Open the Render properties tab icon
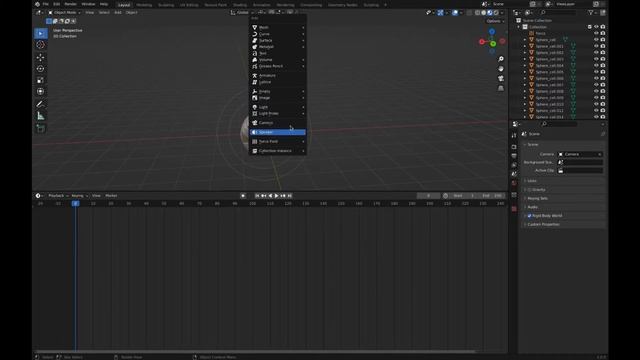This screenshot has width=640, height=360. click(514, 147)
